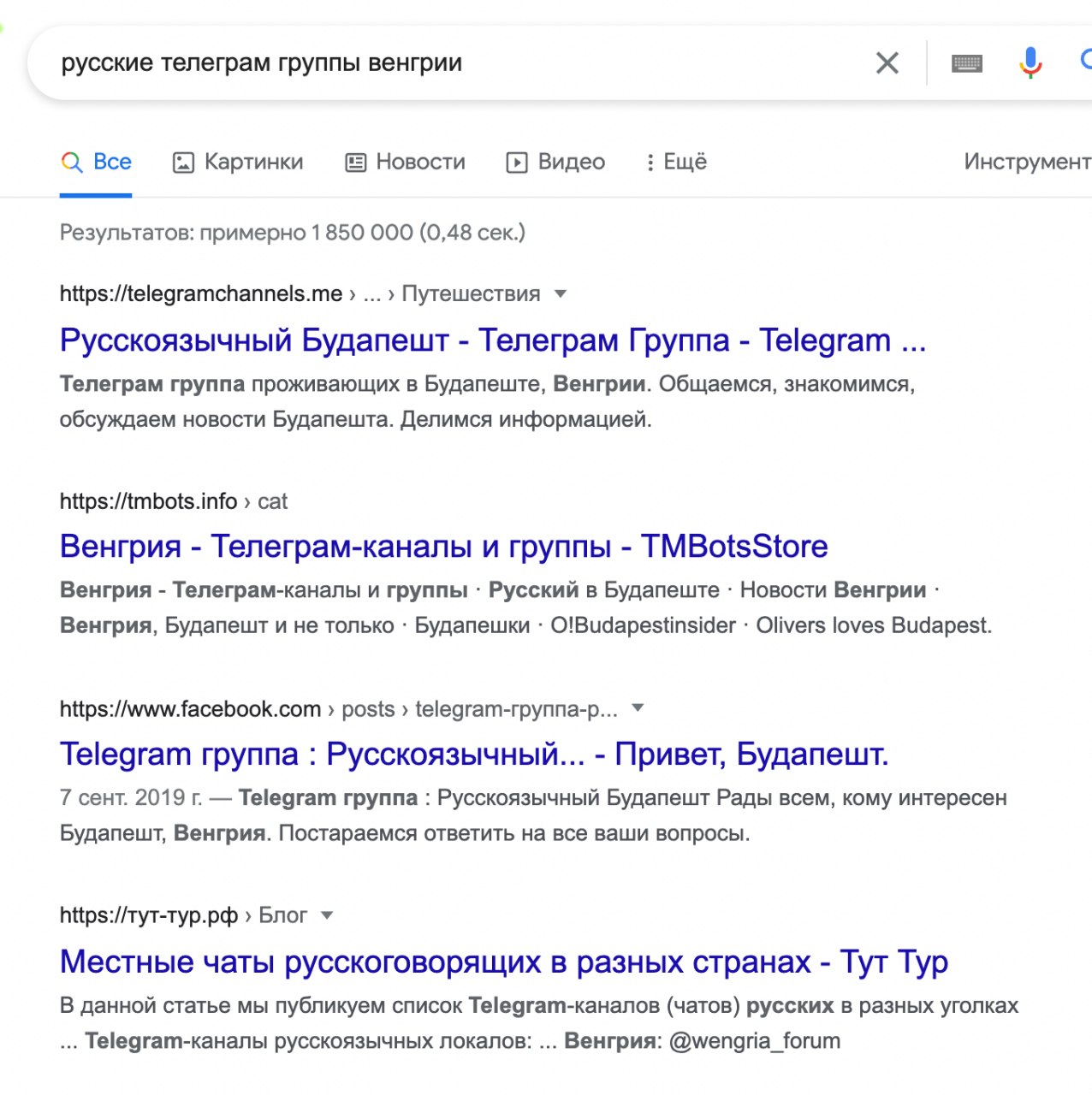Open 'Венгрия - Телеграм-каналы и группы' TMBotsStore link

[x=443, y=547]
